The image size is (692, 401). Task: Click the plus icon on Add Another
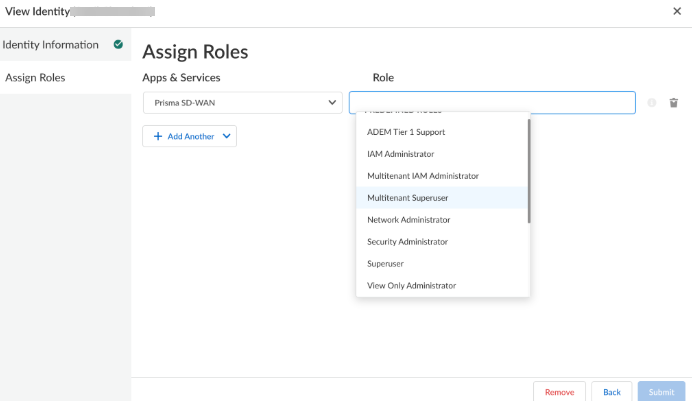tap(158, 136)
